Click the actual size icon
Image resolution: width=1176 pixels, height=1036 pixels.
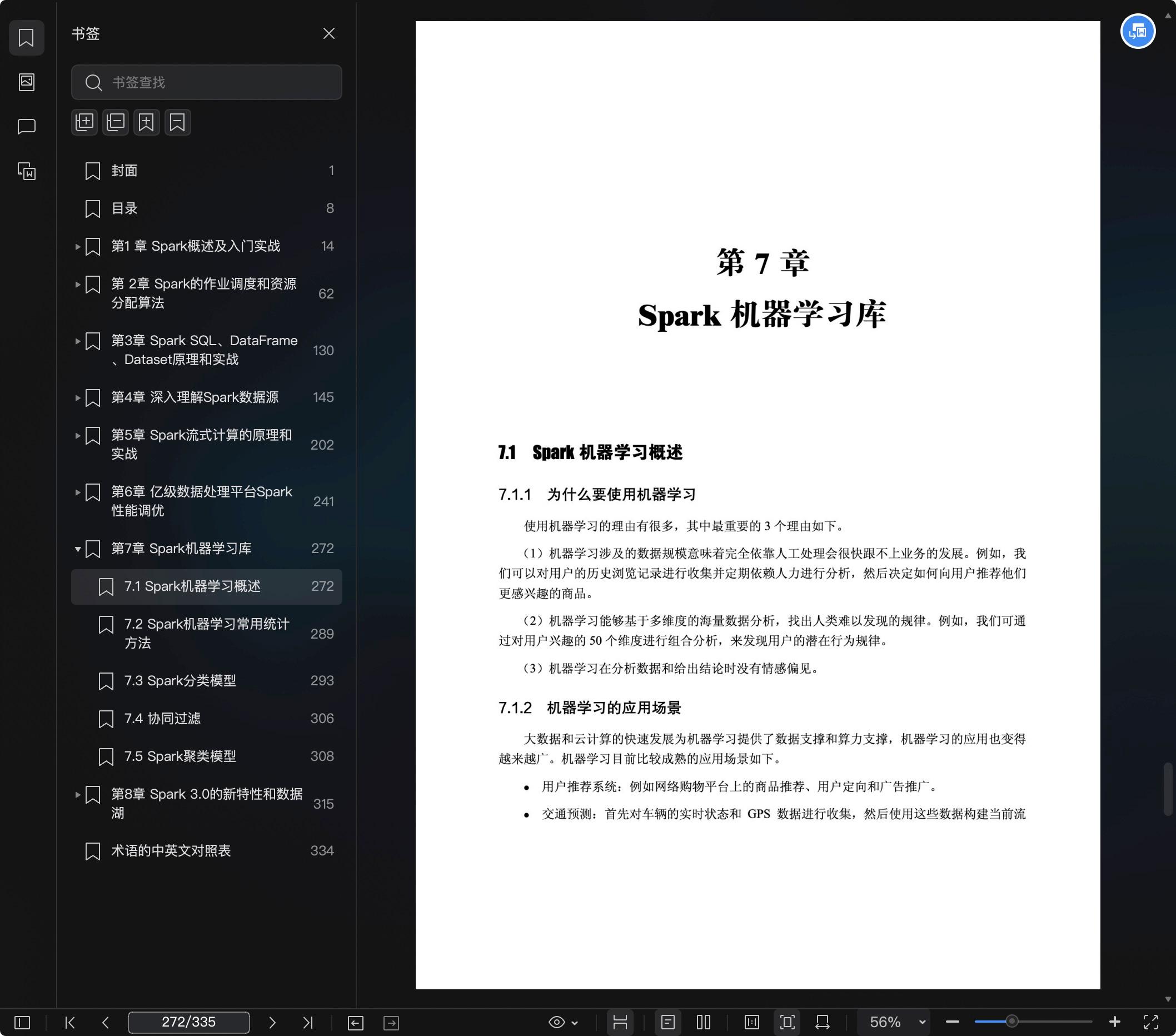(752, 1022)
